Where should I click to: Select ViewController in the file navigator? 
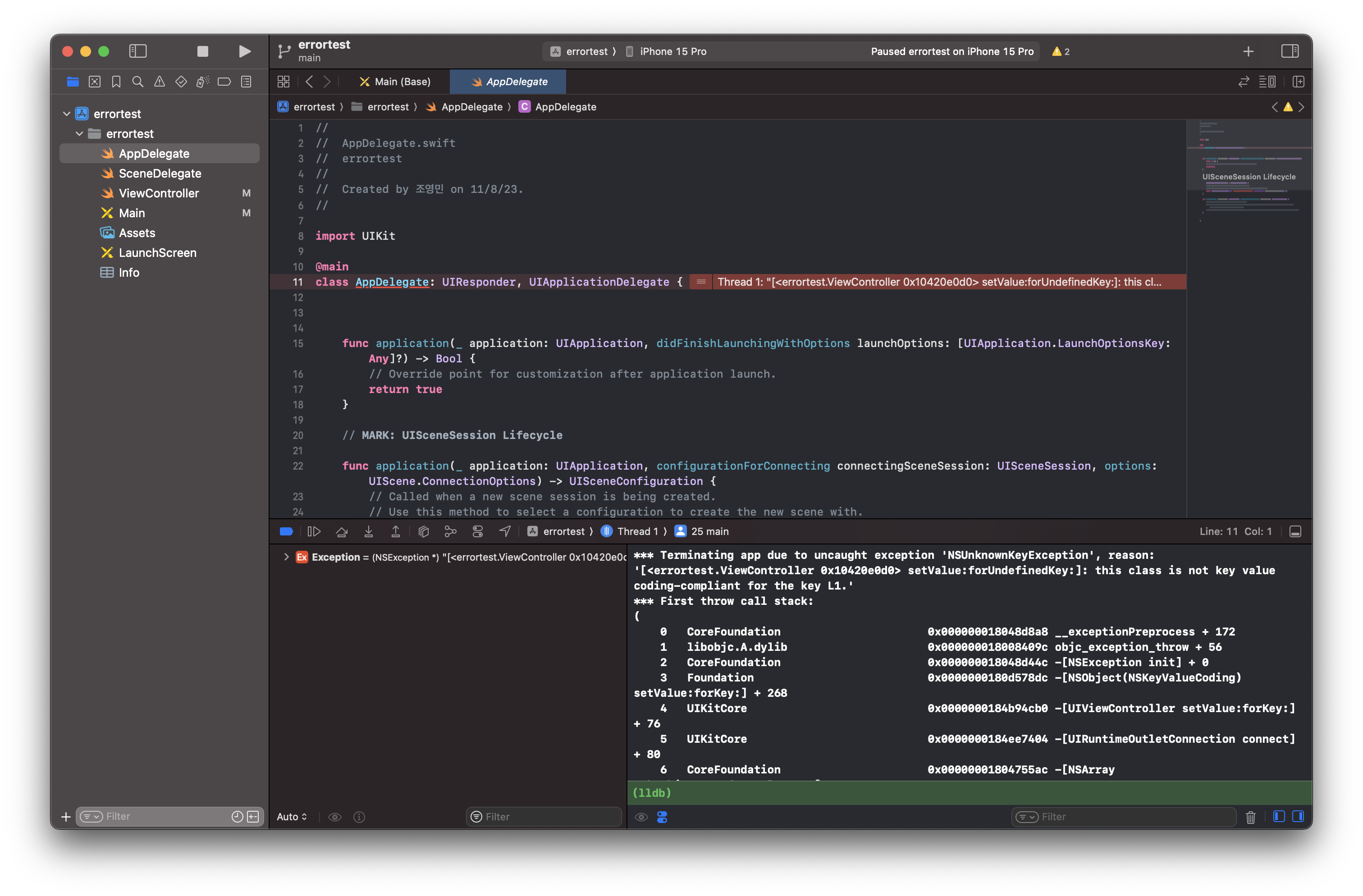(159, 193)
